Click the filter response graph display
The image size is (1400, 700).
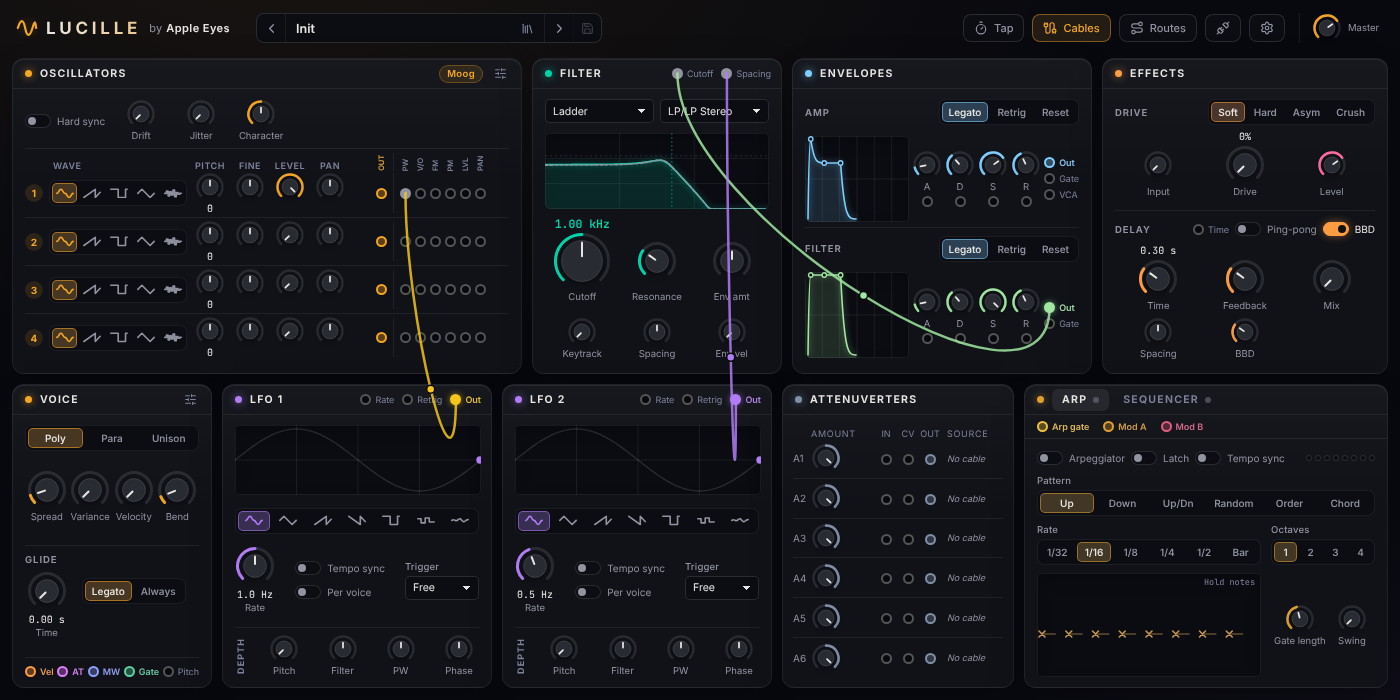[x=657, y=171]
